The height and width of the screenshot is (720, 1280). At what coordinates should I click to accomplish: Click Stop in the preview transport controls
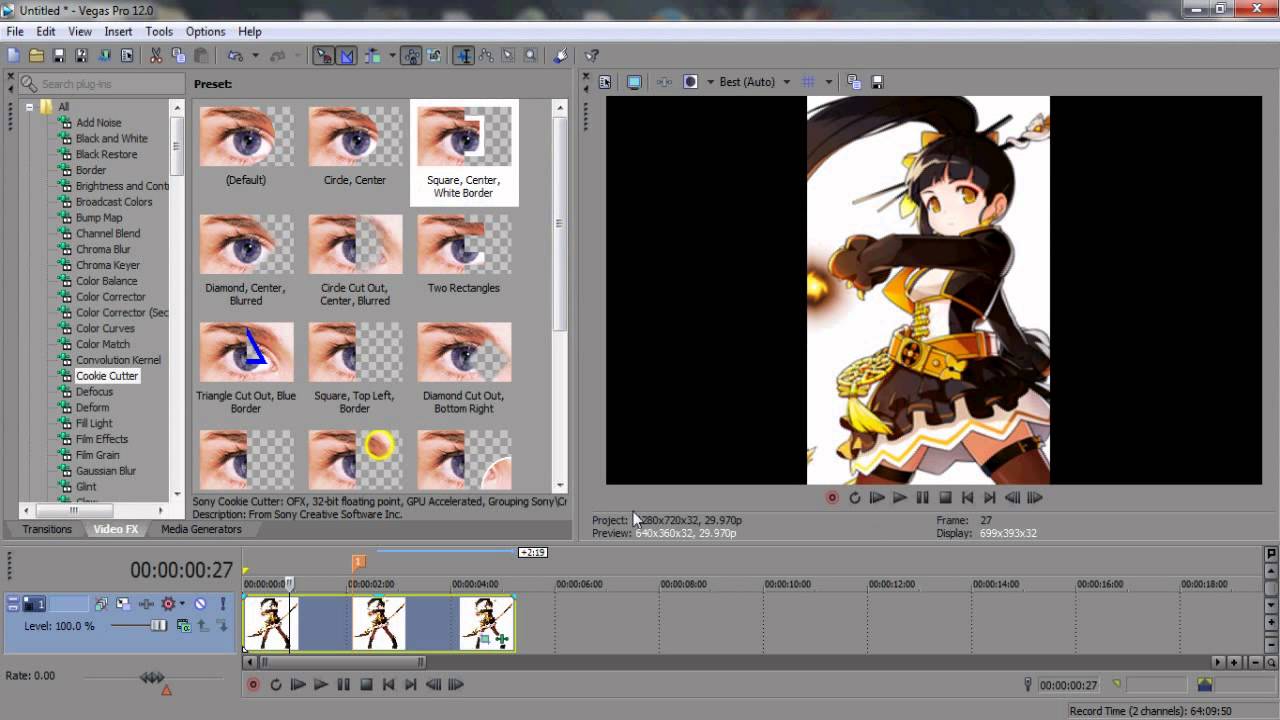[x=945, y=497]
